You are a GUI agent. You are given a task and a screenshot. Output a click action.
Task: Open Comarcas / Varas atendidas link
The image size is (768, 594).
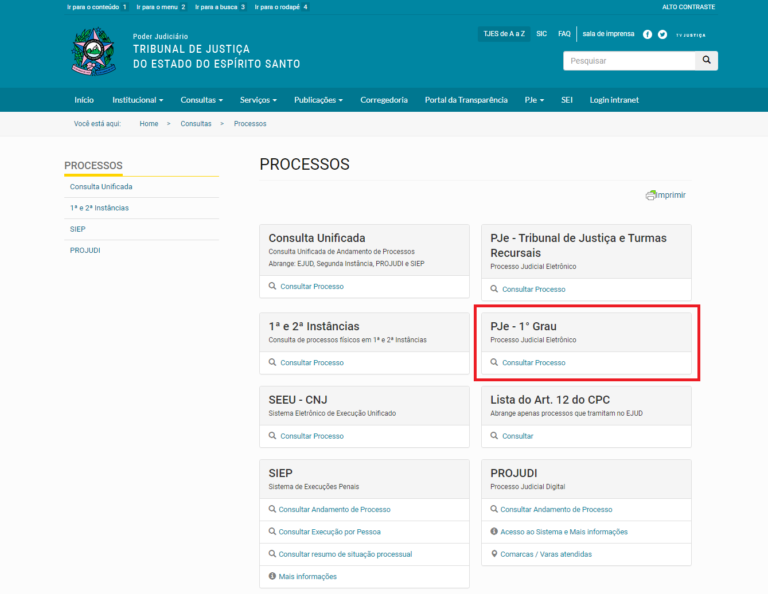click(x=546, y=554)
